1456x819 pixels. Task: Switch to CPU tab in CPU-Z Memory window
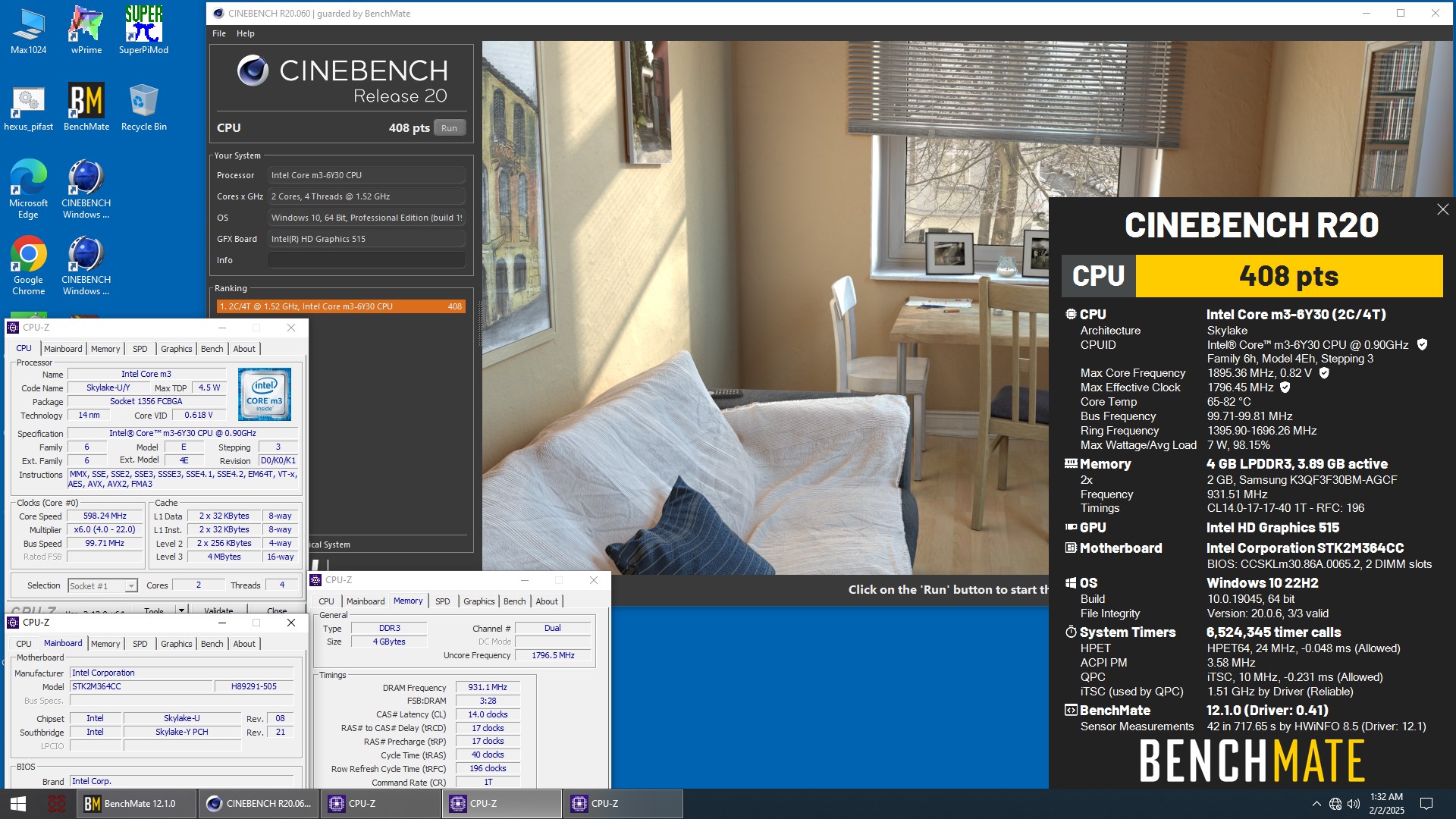click(x=326, y=601)
